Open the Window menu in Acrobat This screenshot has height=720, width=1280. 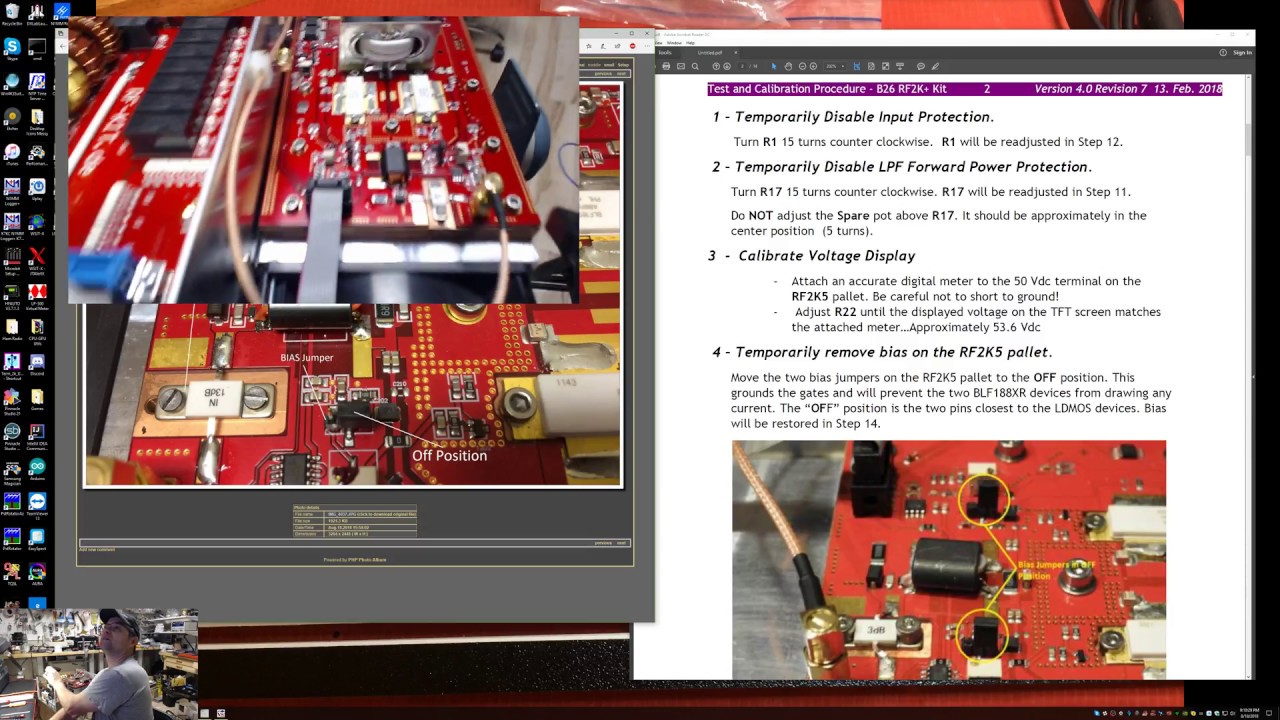point(674,43)
